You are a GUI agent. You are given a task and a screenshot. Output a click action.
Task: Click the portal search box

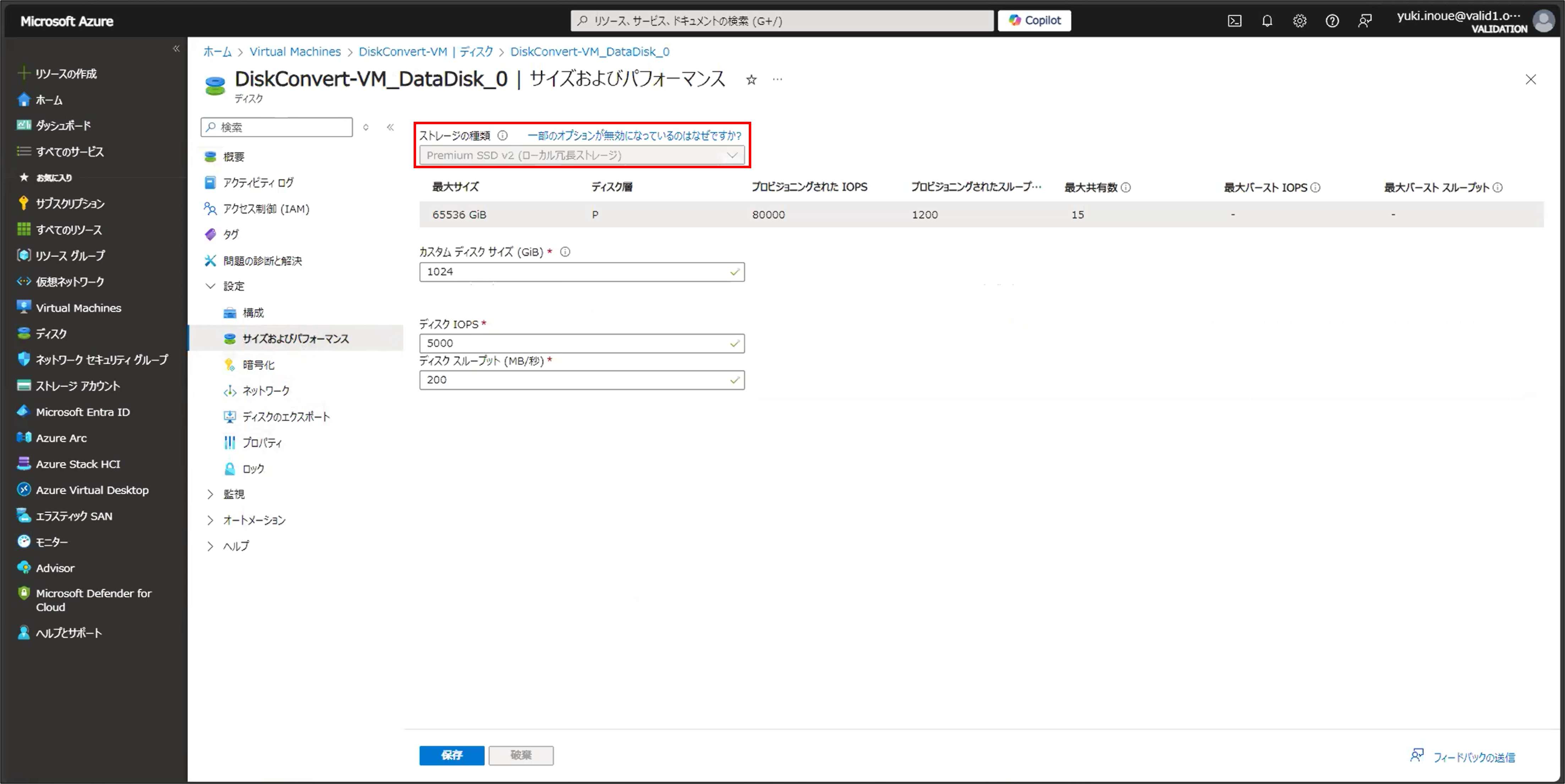782,21
